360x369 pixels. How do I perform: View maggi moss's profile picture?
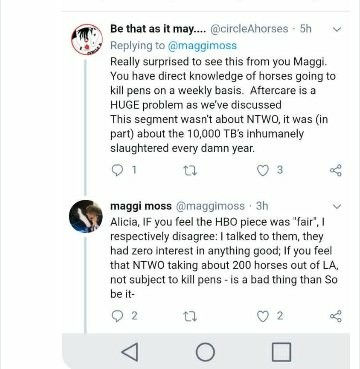86,216
